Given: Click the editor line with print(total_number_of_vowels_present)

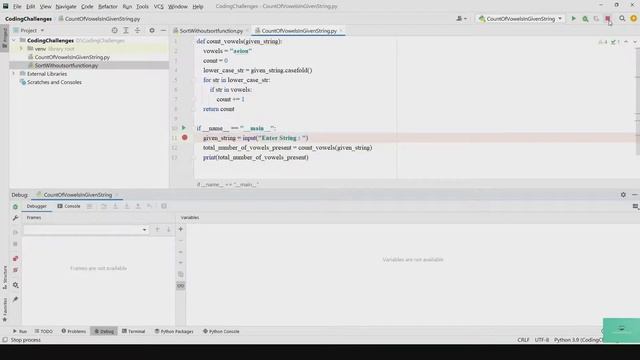Looking at the screenshot, I should 256,158.
